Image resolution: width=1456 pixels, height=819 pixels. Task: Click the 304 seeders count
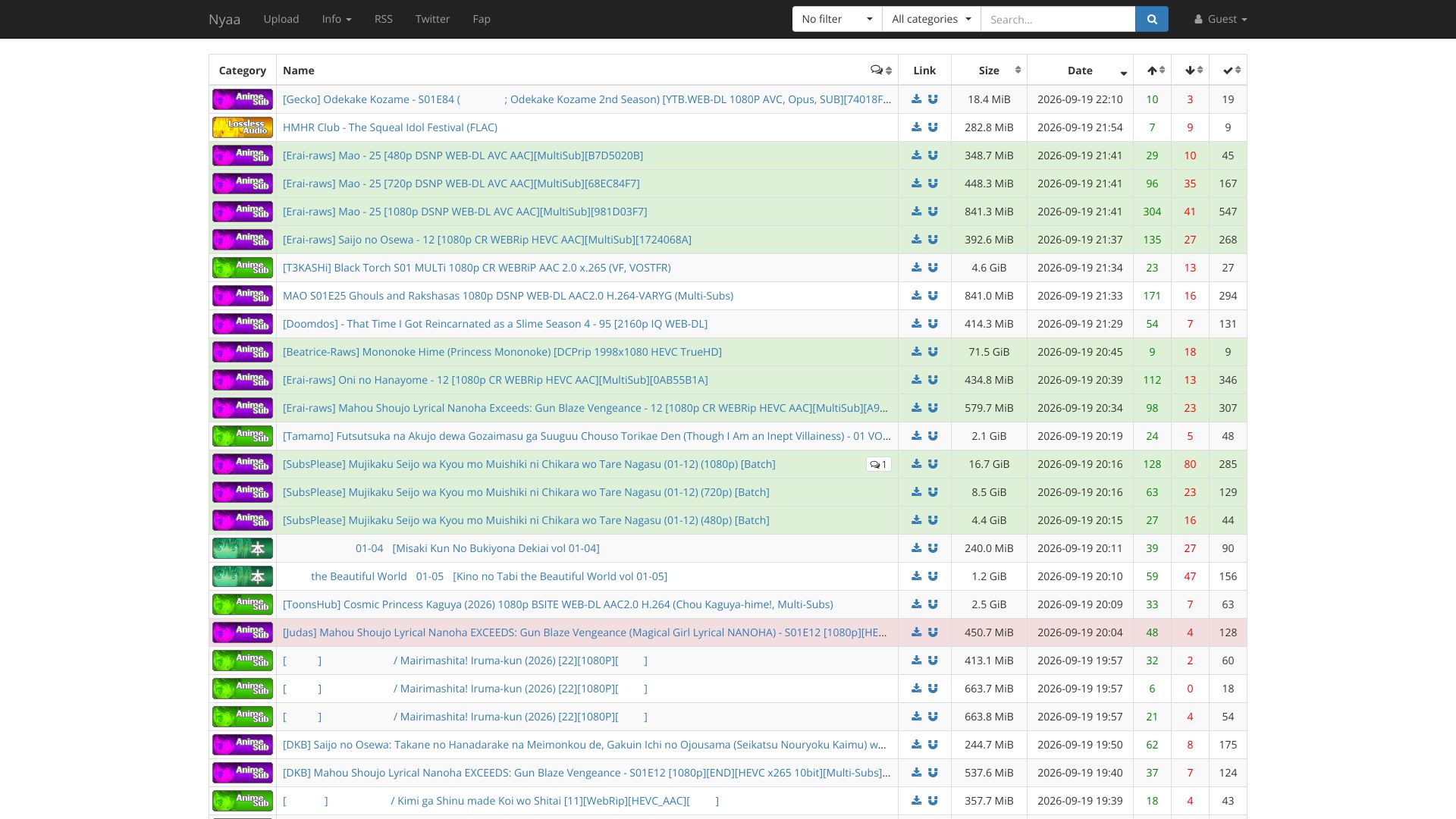point(1152,212)
